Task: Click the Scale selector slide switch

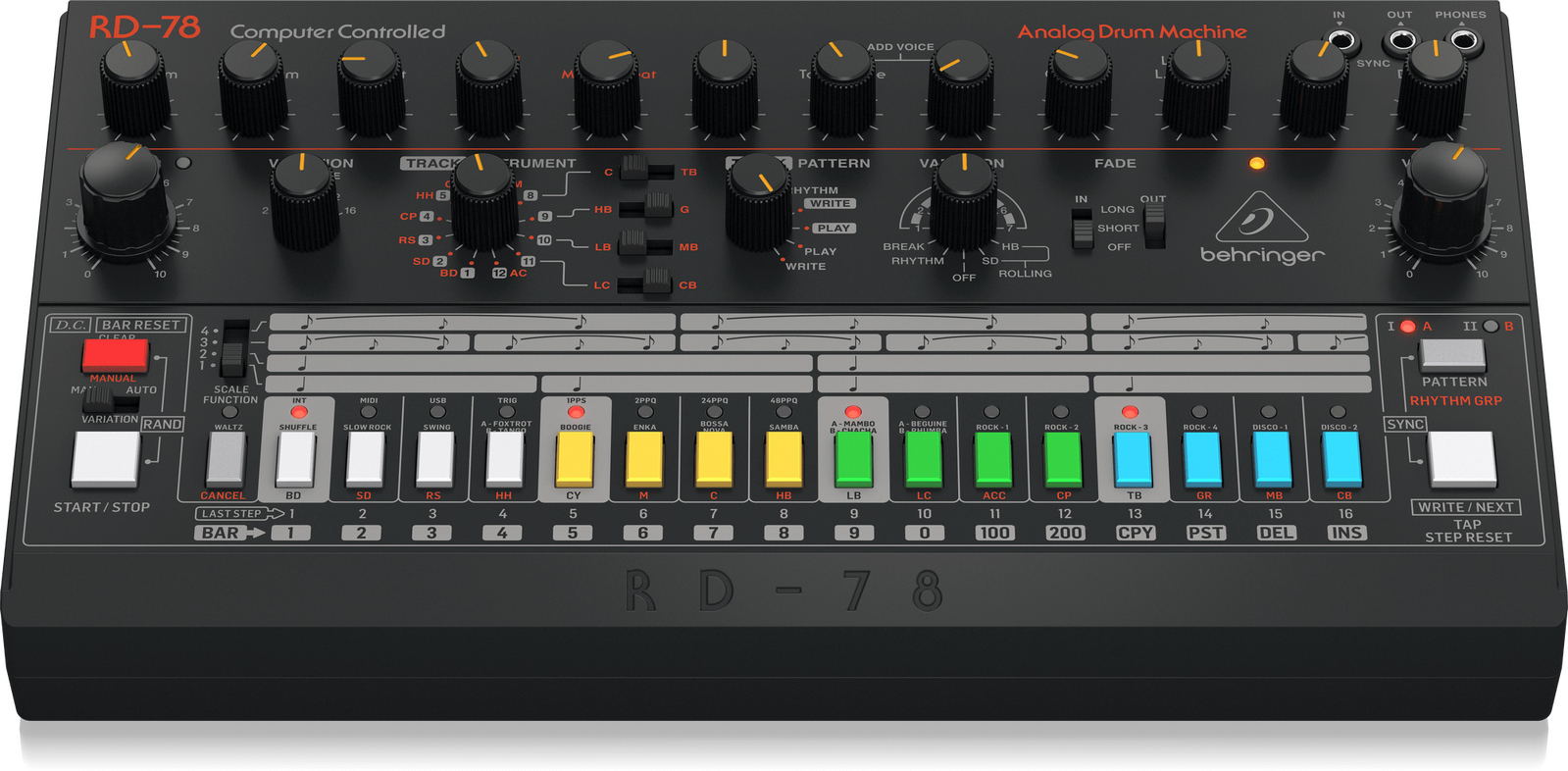Action: tap(233, 348)
